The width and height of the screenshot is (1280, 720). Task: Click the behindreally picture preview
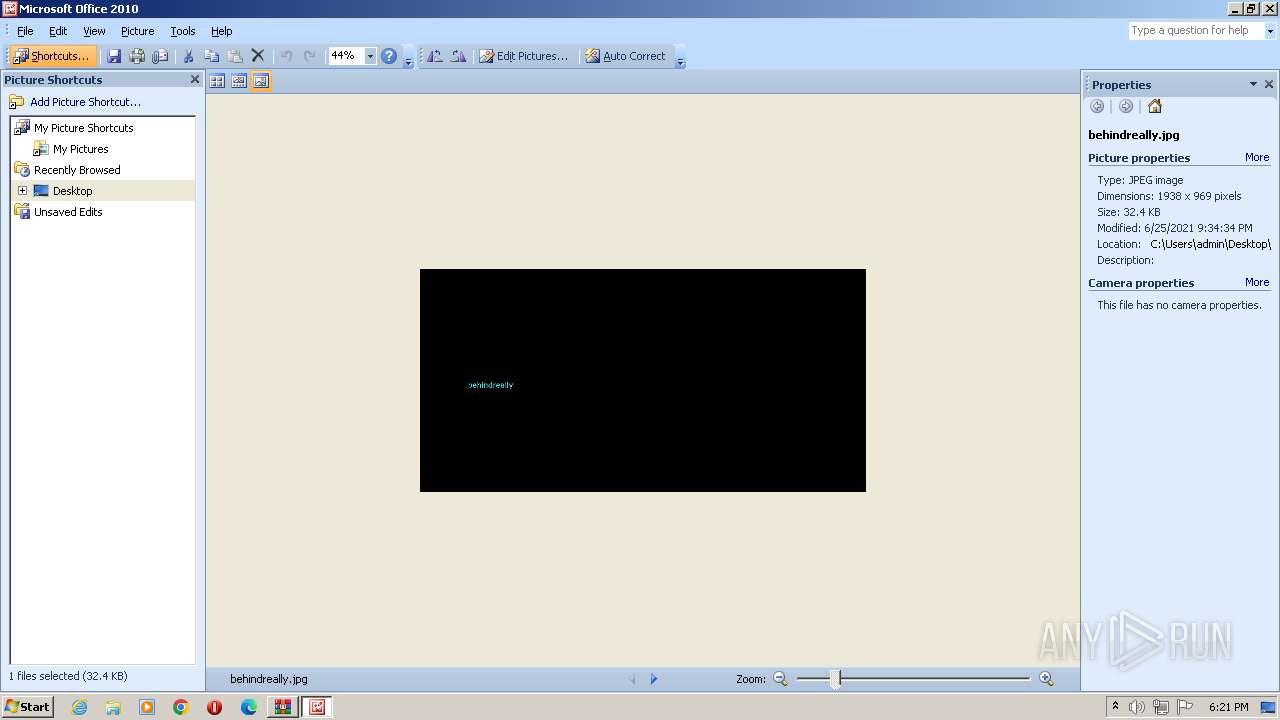[643, 380]
